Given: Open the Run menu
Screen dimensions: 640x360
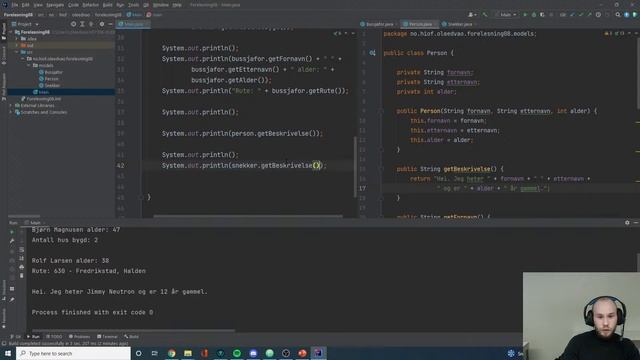Looking at the screenshot, I should click(120, 5).
